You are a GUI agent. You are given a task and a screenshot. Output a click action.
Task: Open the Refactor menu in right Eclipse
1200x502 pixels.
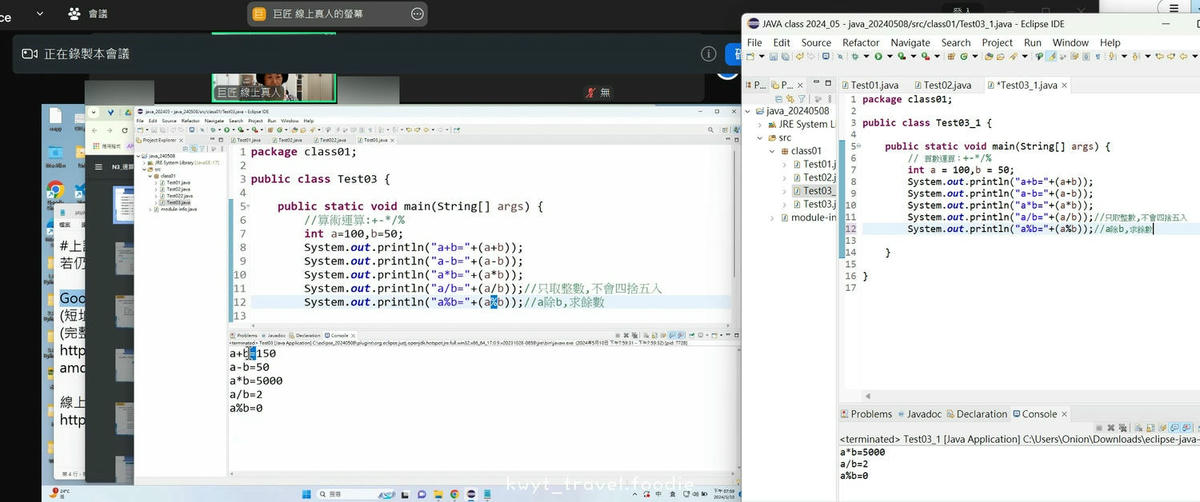point(861,43)
